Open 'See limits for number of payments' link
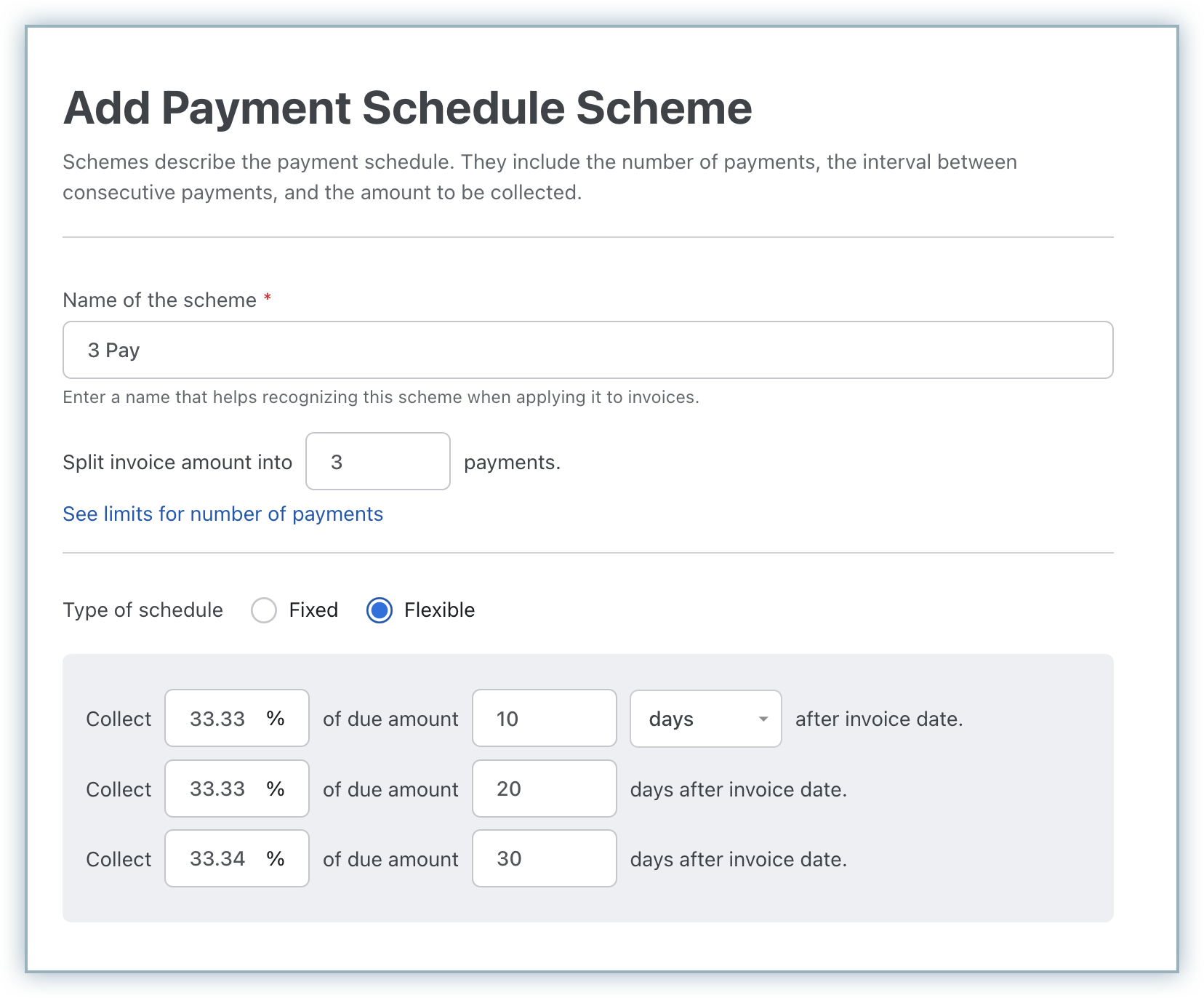 point(222,514)
